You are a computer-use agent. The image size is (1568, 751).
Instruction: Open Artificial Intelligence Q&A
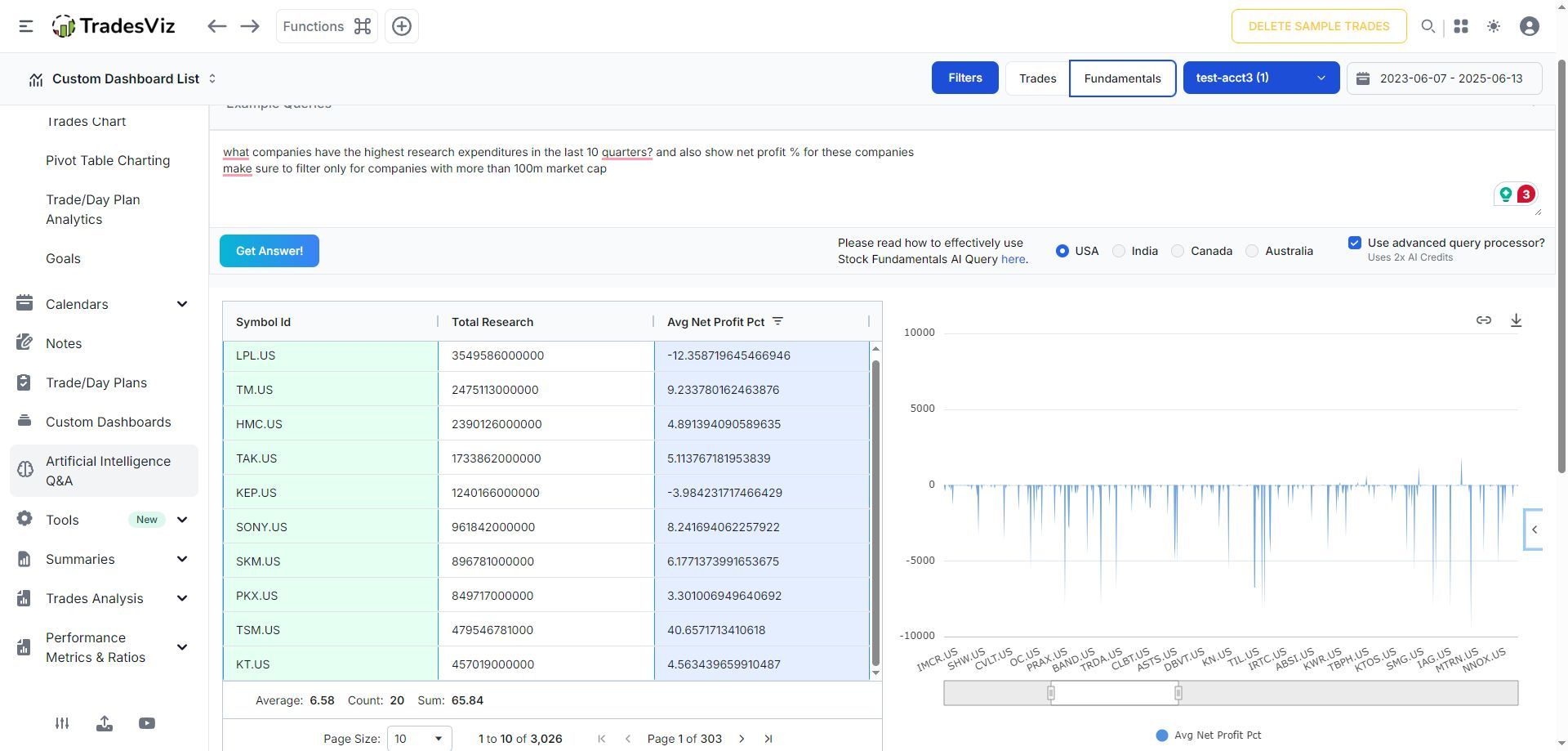coord(104,471)
